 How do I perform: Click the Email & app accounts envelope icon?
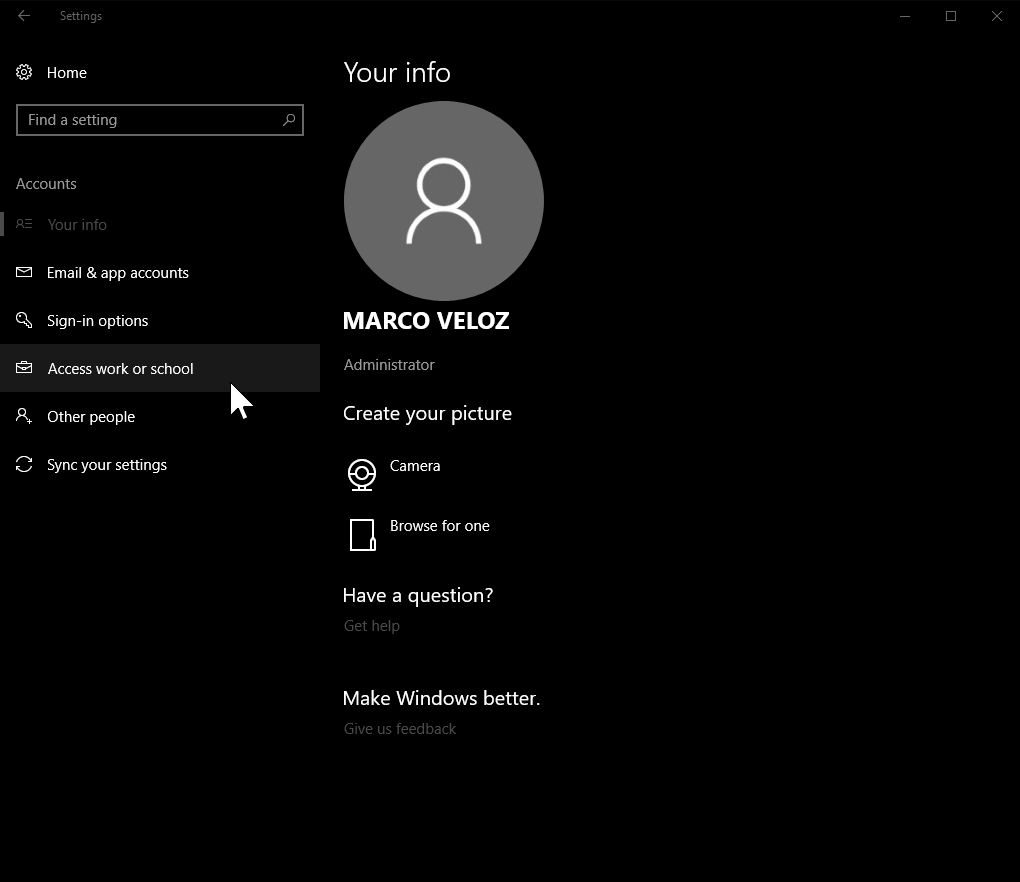pyautogui.click(x=24, y=272)
